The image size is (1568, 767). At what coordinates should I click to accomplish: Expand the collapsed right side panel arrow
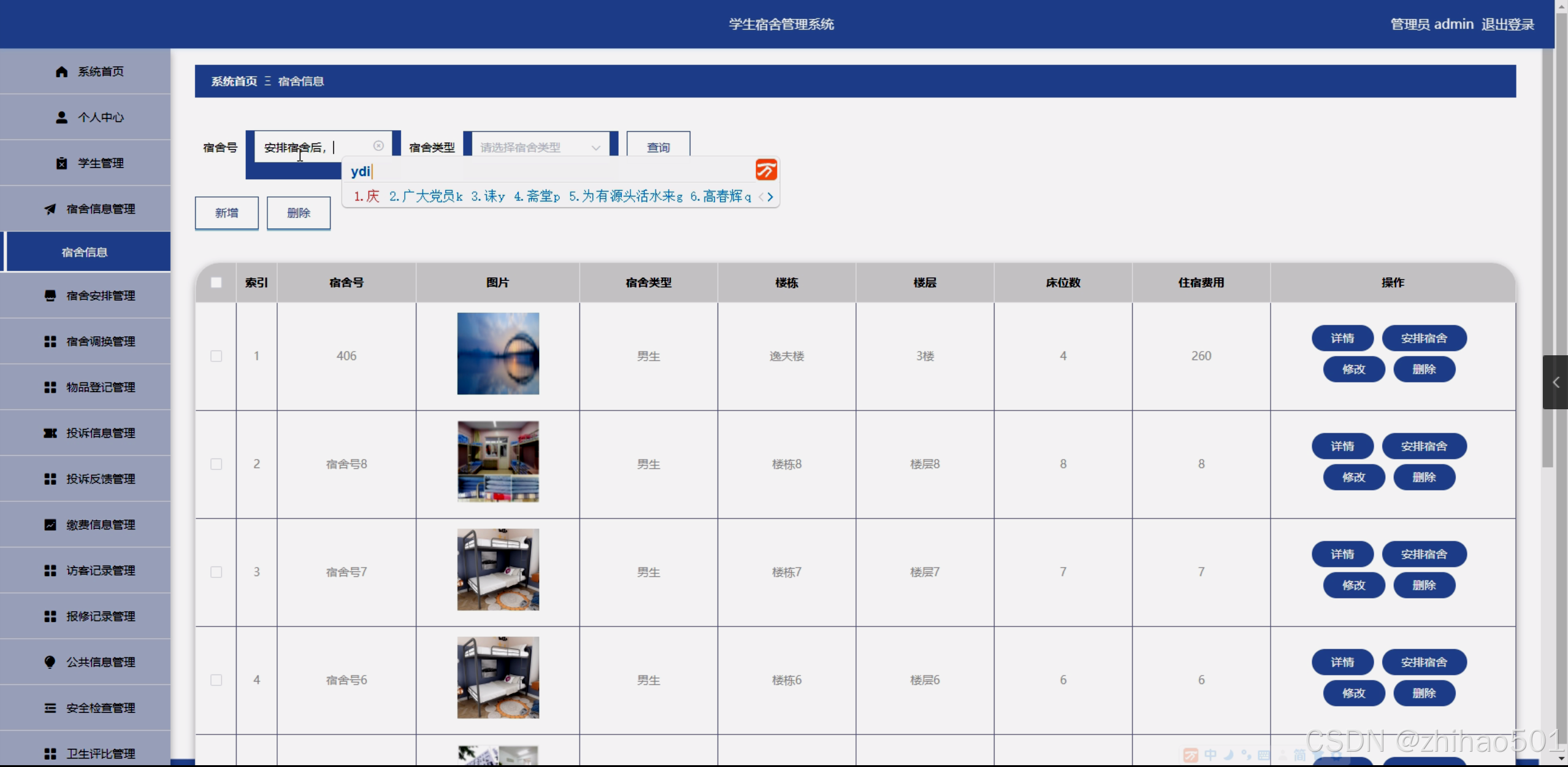click(1556, 382)
